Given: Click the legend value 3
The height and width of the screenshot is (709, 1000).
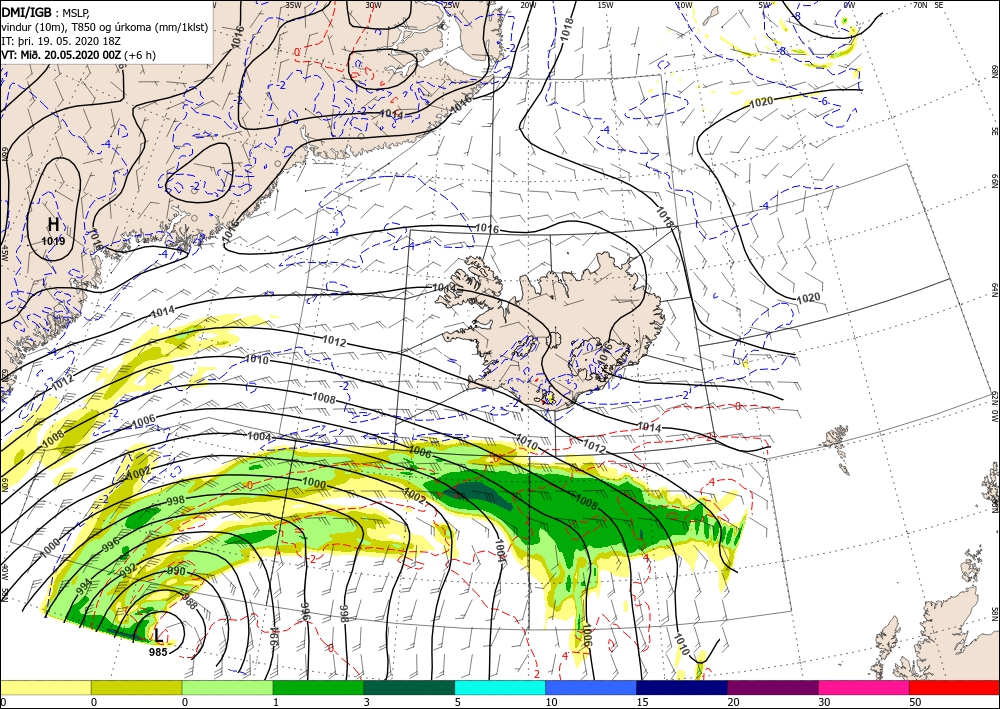Looking at the screenshot, I should 366,703.
